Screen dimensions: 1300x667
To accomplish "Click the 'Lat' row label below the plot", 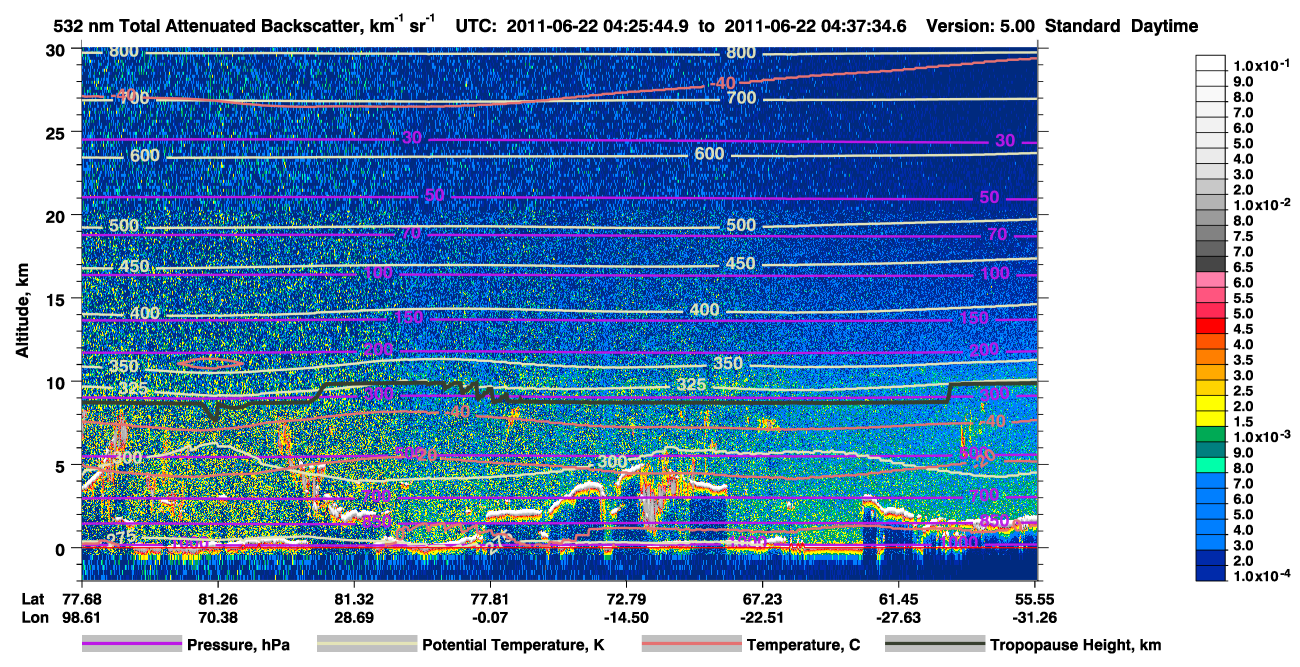I will [x=32, y=598].
